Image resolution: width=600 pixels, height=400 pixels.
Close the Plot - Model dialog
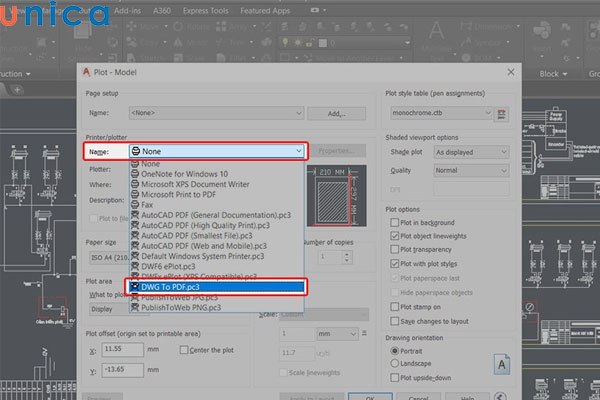510,72
